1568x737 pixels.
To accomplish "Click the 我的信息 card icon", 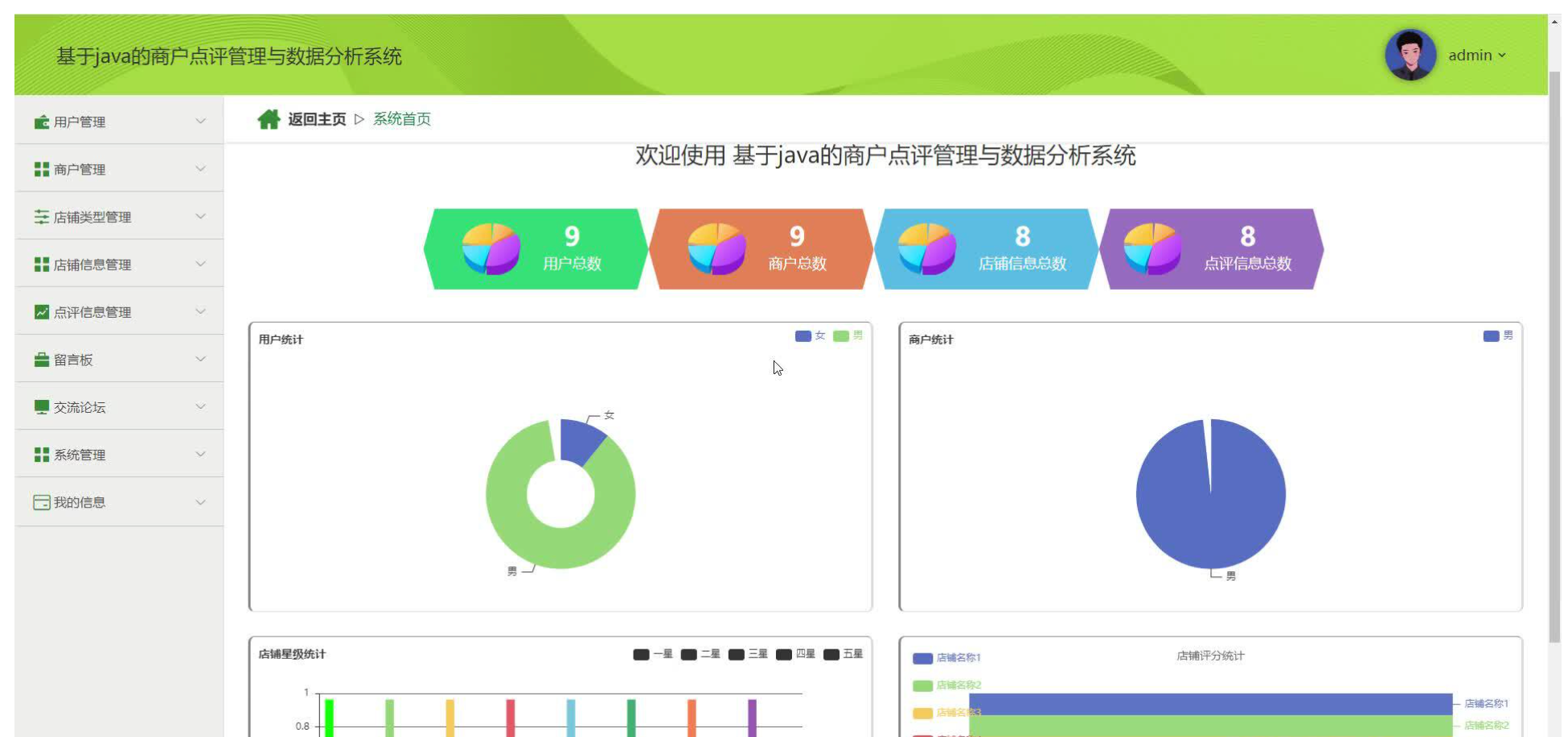I will [42, 502].
